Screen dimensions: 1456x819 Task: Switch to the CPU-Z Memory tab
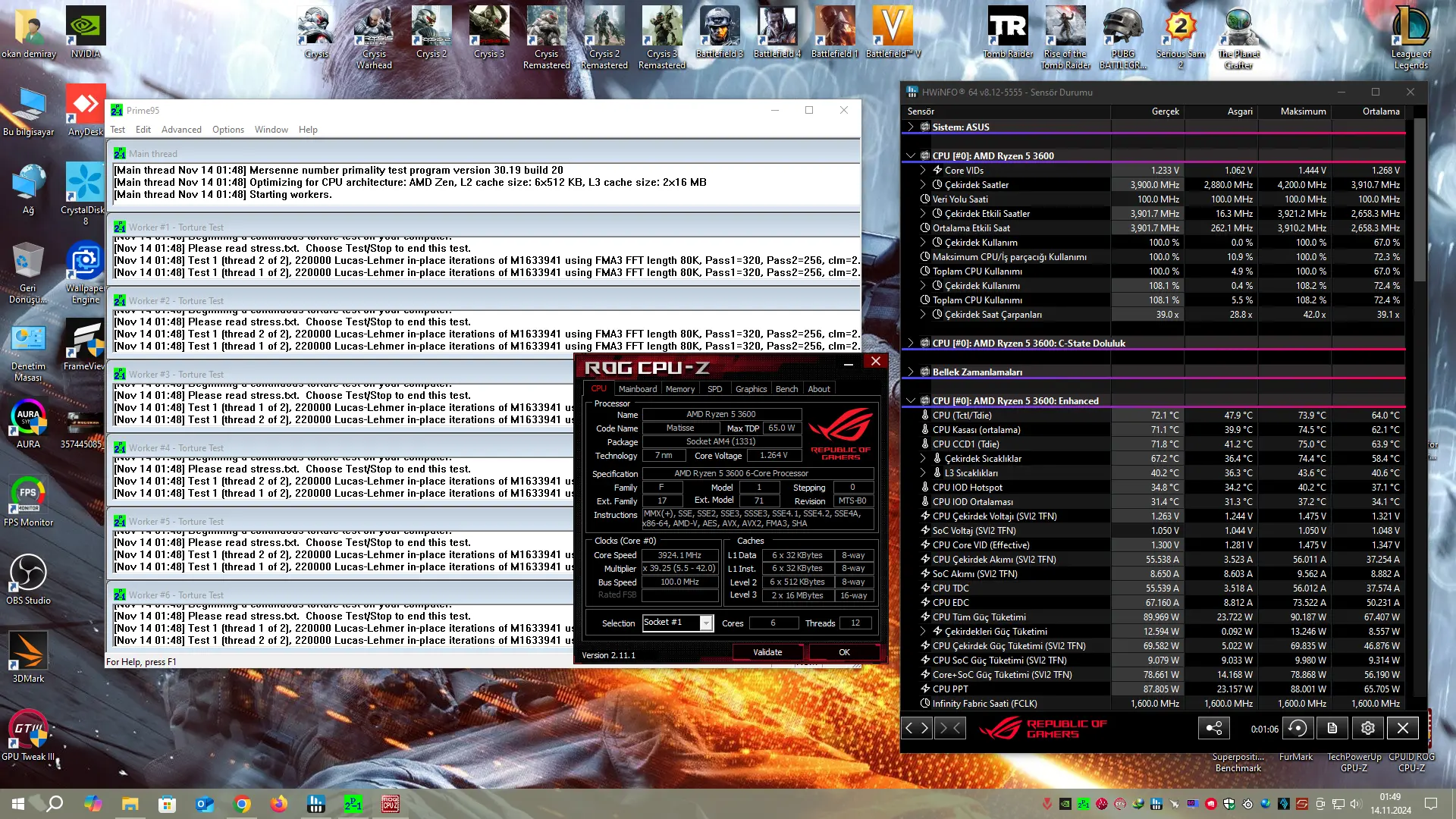tap(680, 389)
